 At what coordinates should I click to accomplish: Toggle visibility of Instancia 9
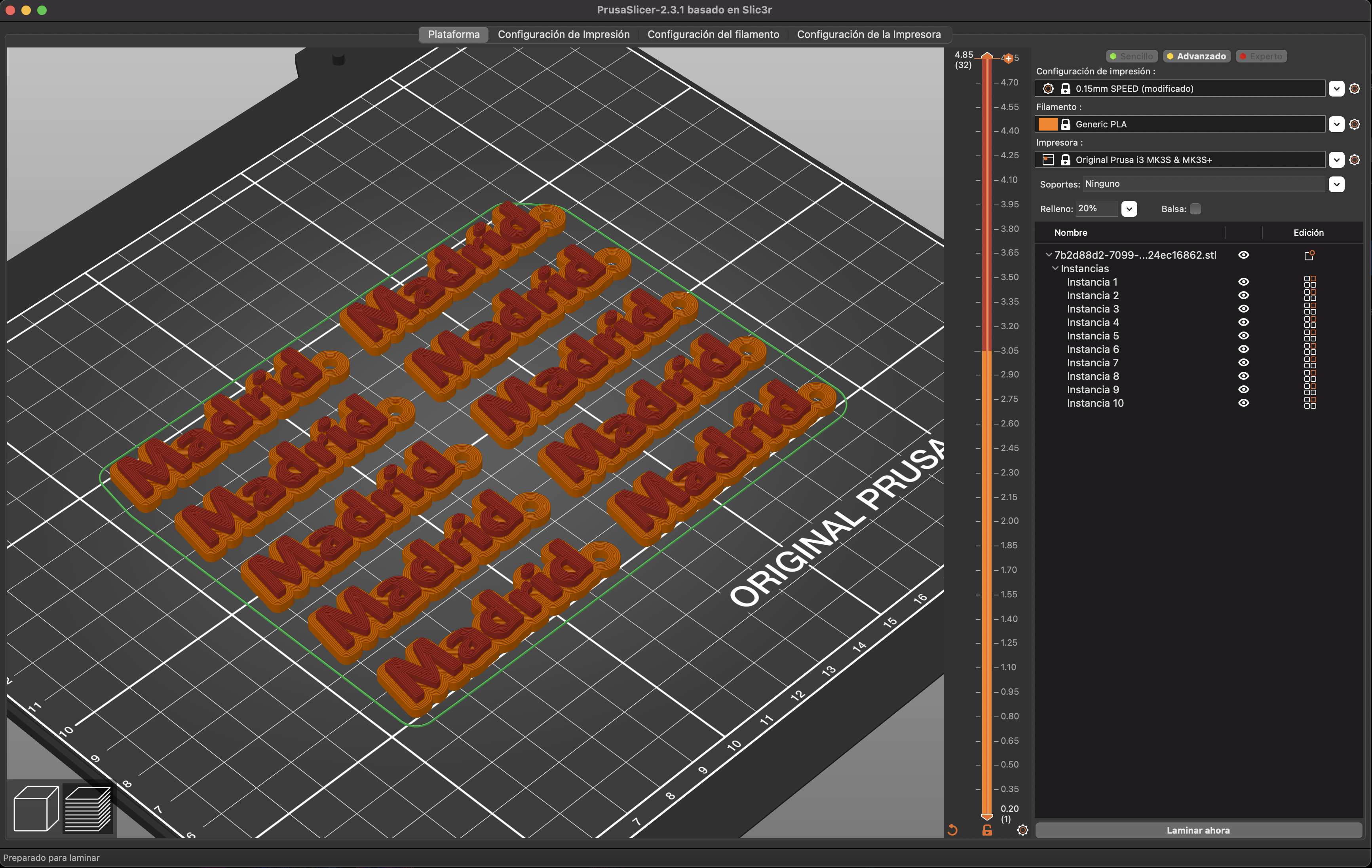click(1244, 390)
